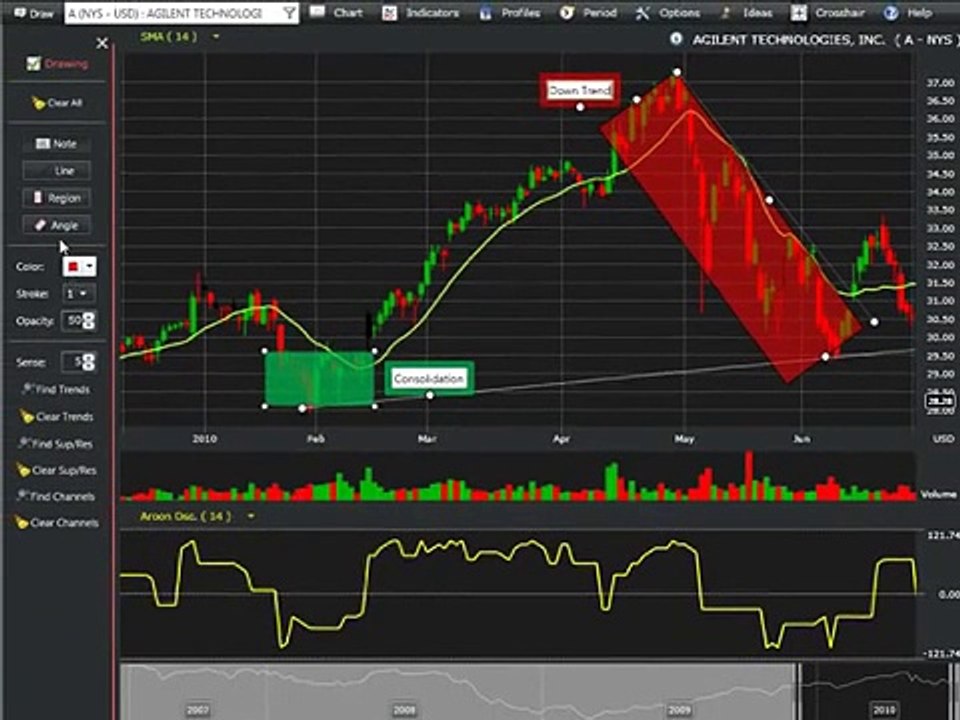This screenshot has width=960, height=720.
Task: Click Find Trends
Action: coord(56,389)
